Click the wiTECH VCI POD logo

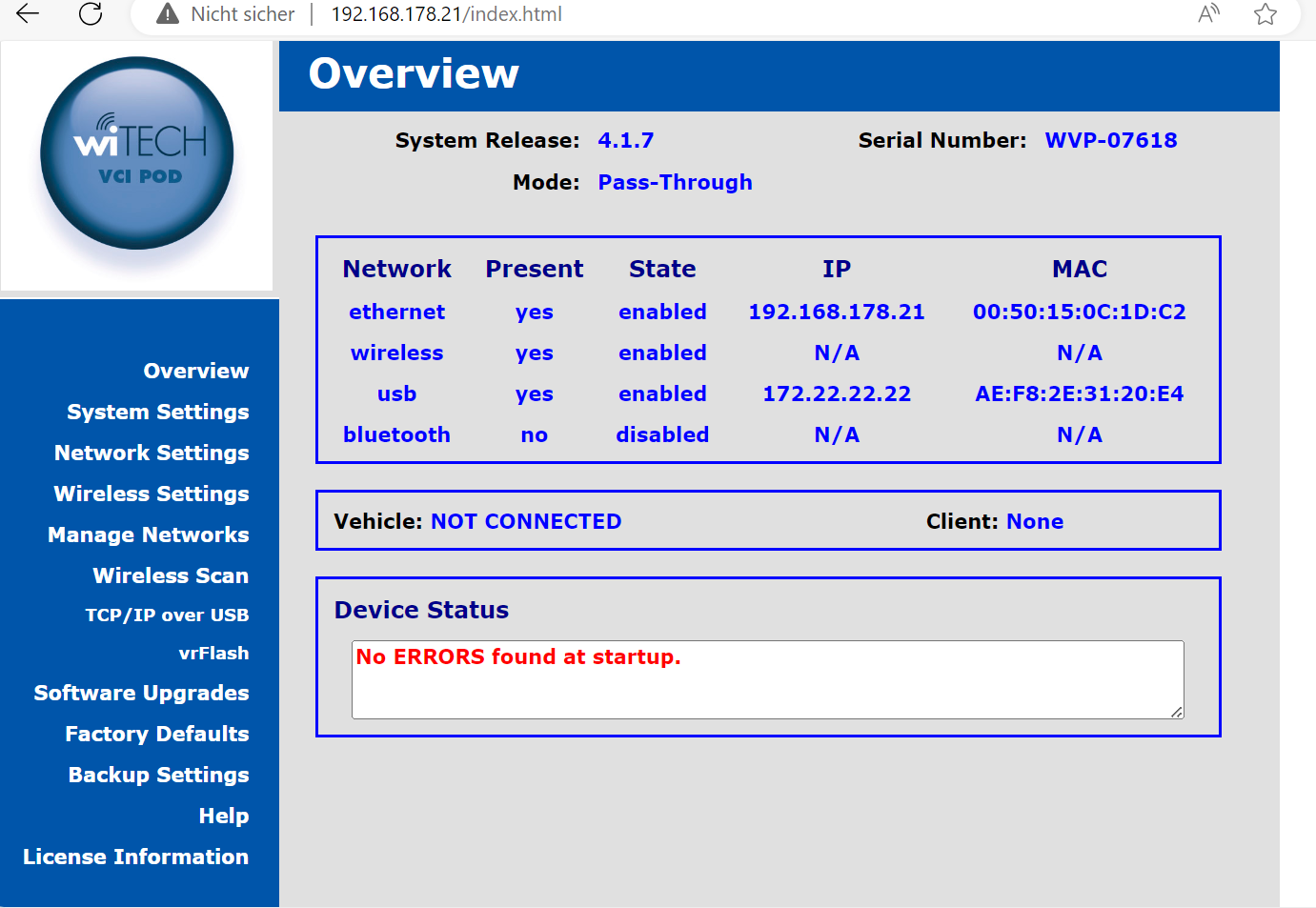click(137, 153)
